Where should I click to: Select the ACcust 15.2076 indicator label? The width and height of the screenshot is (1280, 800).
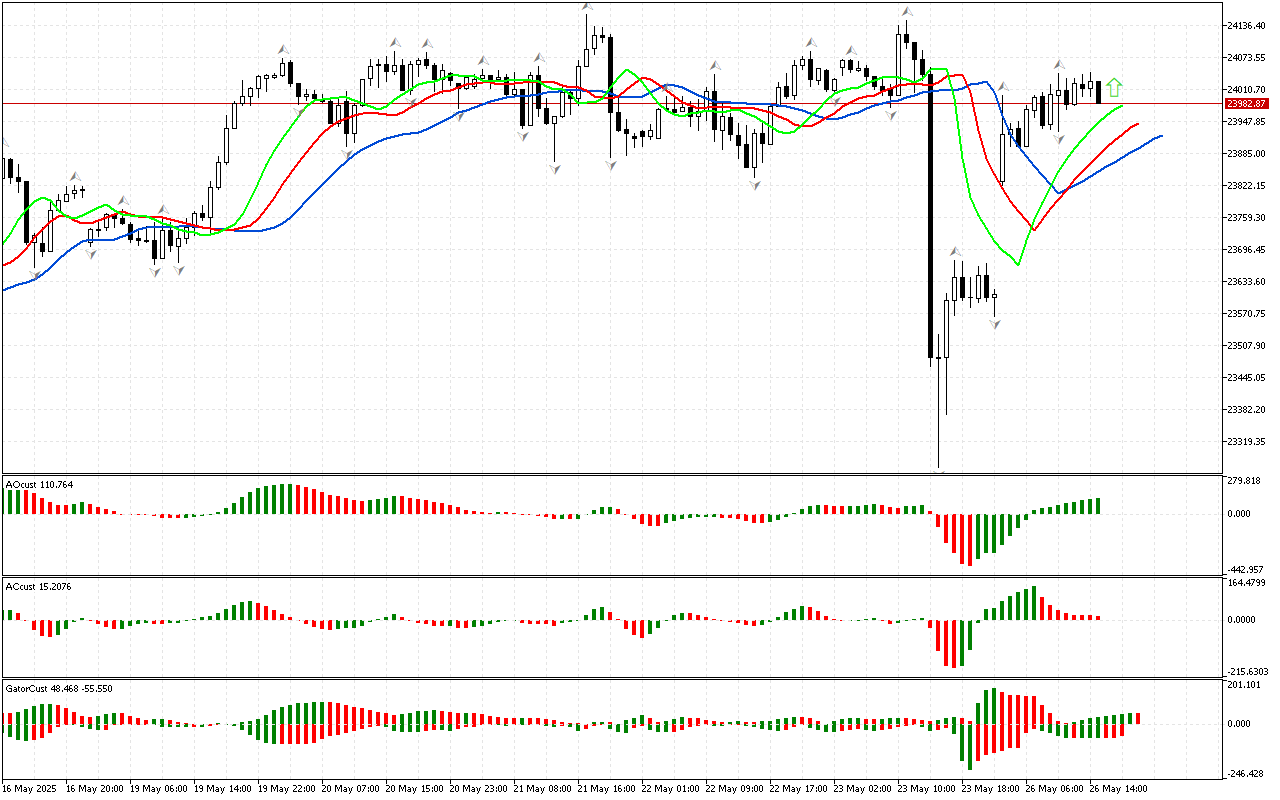tap(38, 586)
